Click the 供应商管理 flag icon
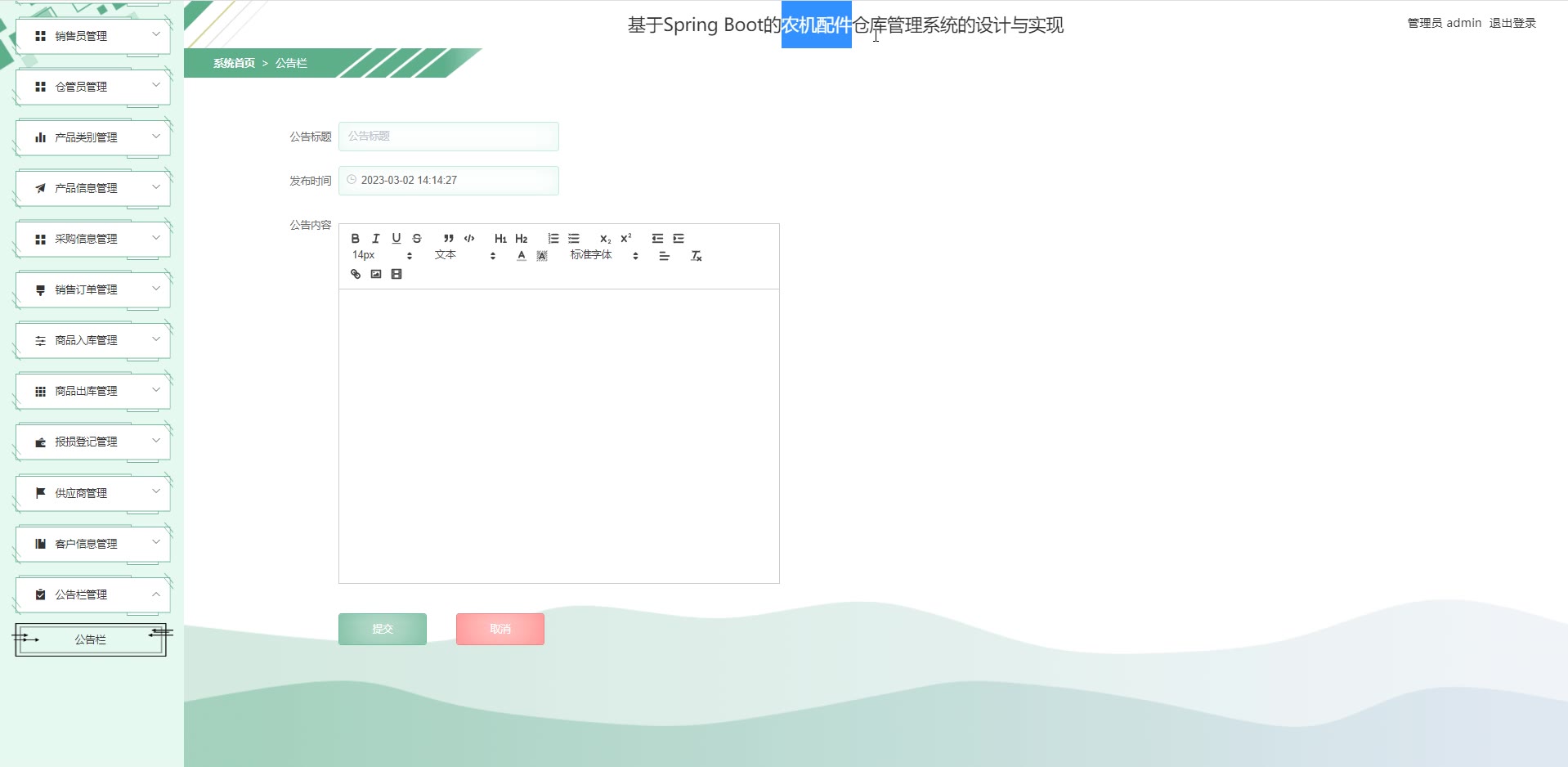The height and width of the screenshot is (767, 1568). (x=40, y=493)
